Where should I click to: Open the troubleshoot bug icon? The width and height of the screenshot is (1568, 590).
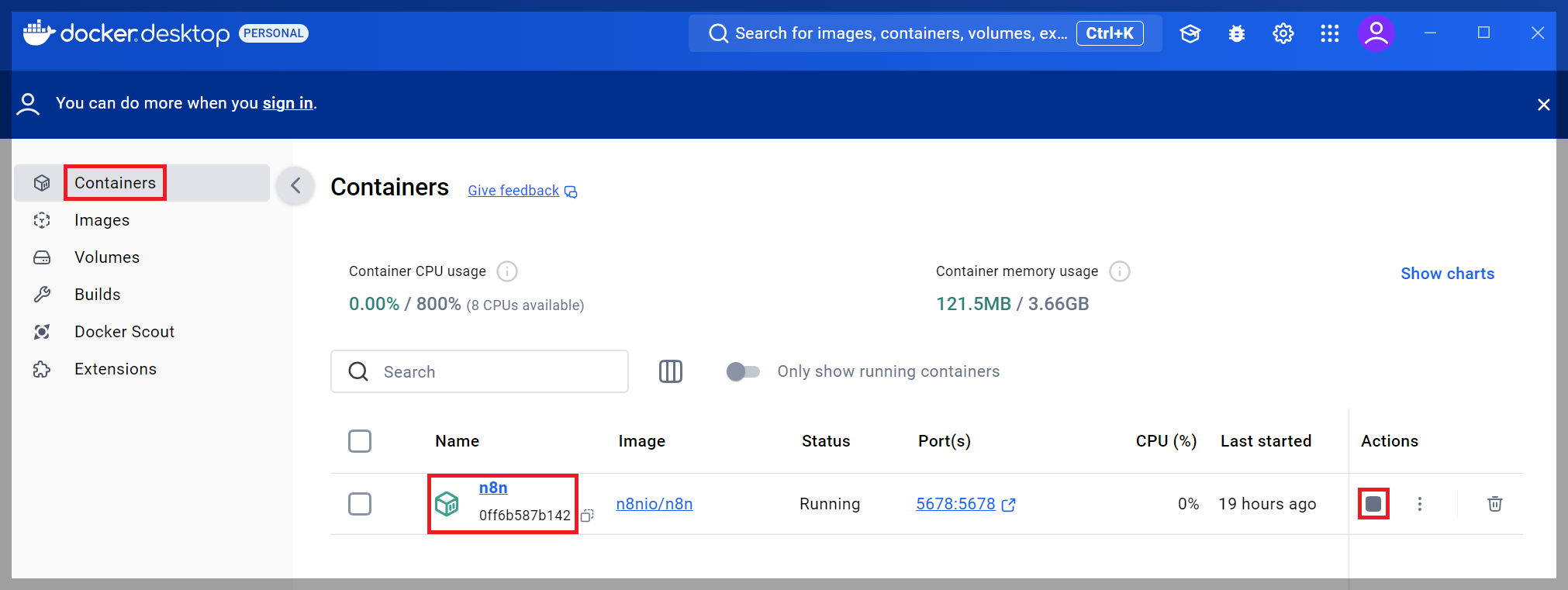click(x=1237, y=33)
